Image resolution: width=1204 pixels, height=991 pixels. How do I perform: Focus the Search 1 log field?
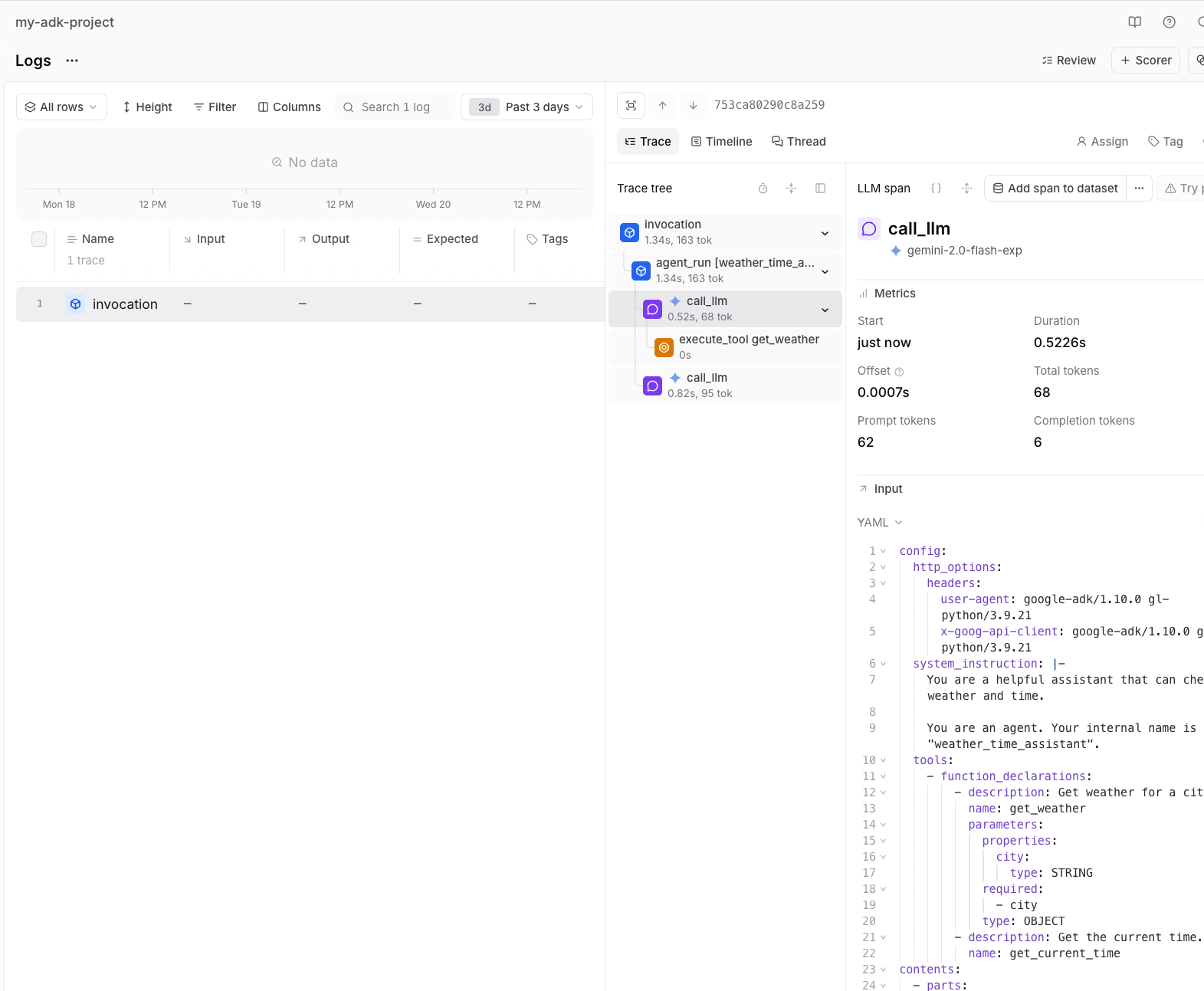[395, 107]
